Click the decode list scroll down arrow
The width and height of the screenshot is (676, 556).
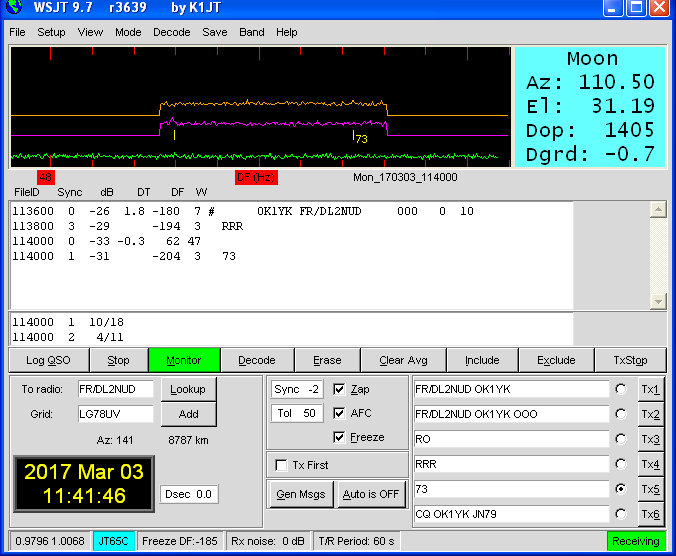[658, 301]
